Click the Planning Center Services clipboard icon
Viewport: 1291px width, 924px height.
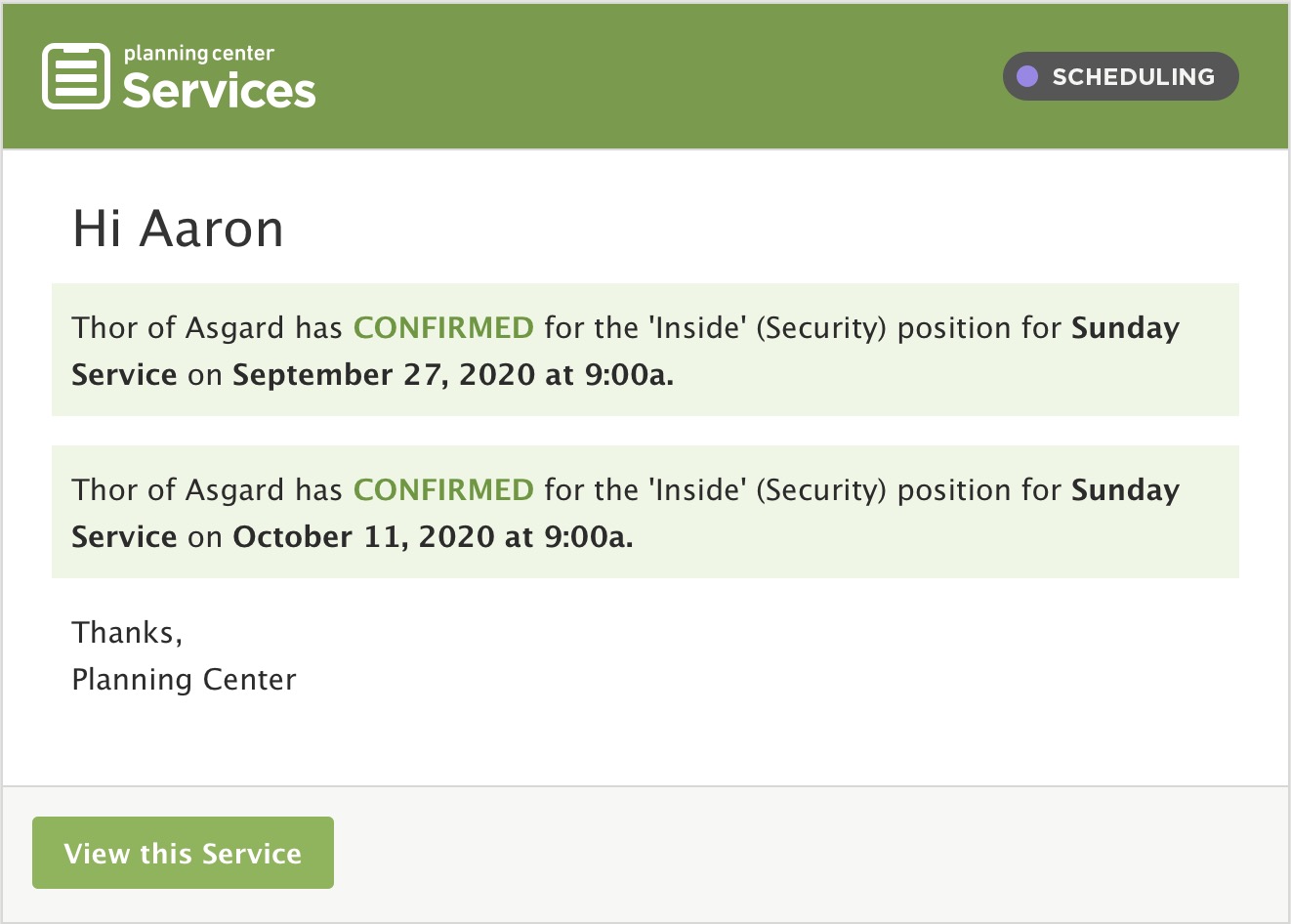click(x=75, y=76)
